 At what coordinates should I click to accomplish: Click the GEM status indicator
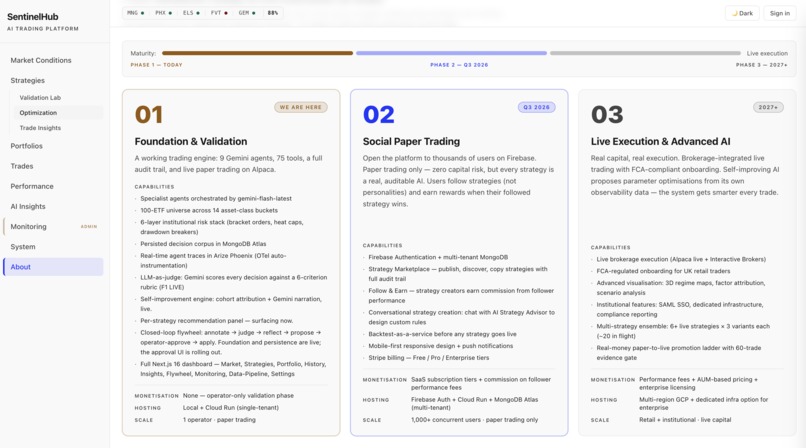247,13
